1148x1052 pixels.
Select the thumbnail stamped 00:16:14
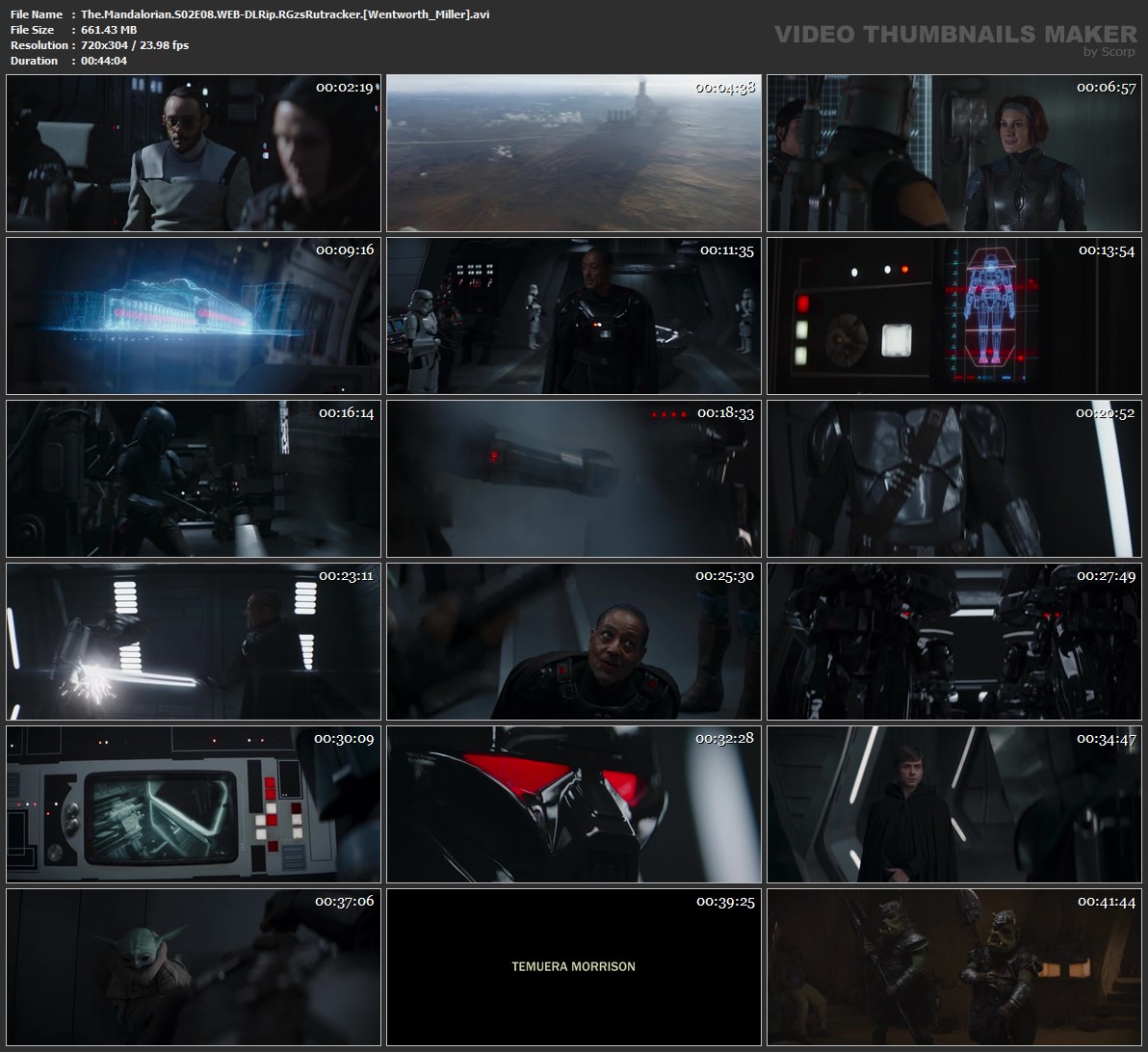point(194,479)
